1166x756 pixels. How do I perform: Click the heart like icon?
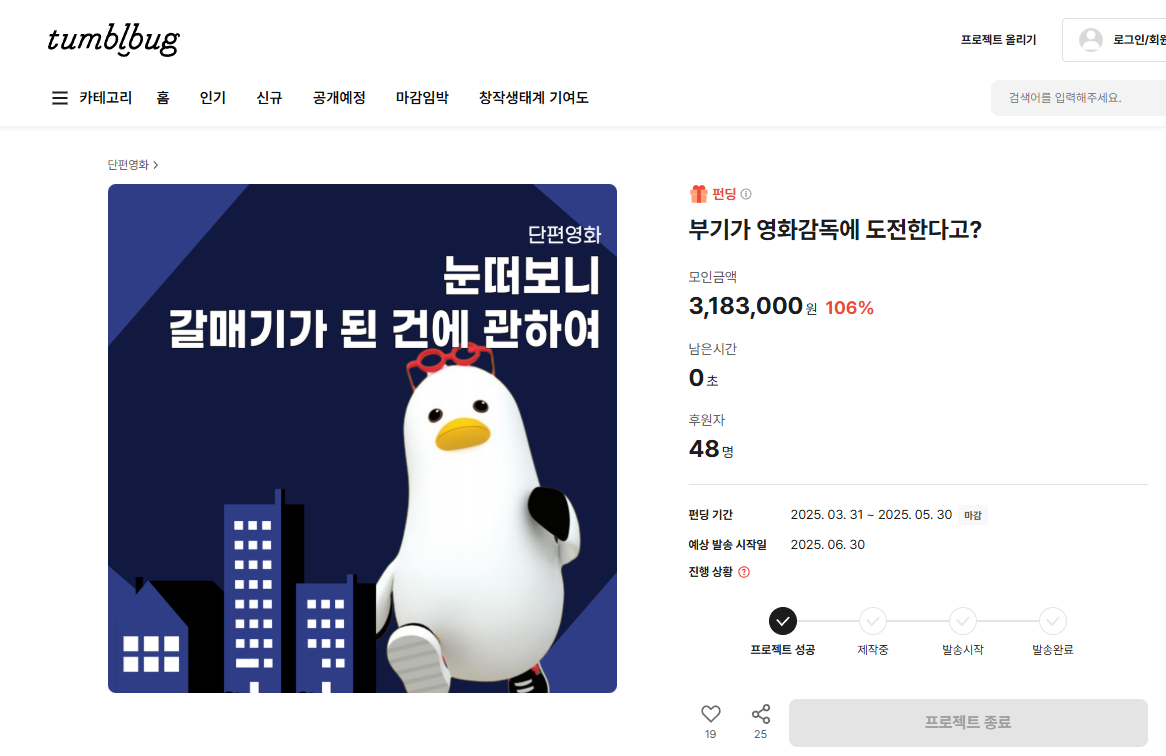711,714
